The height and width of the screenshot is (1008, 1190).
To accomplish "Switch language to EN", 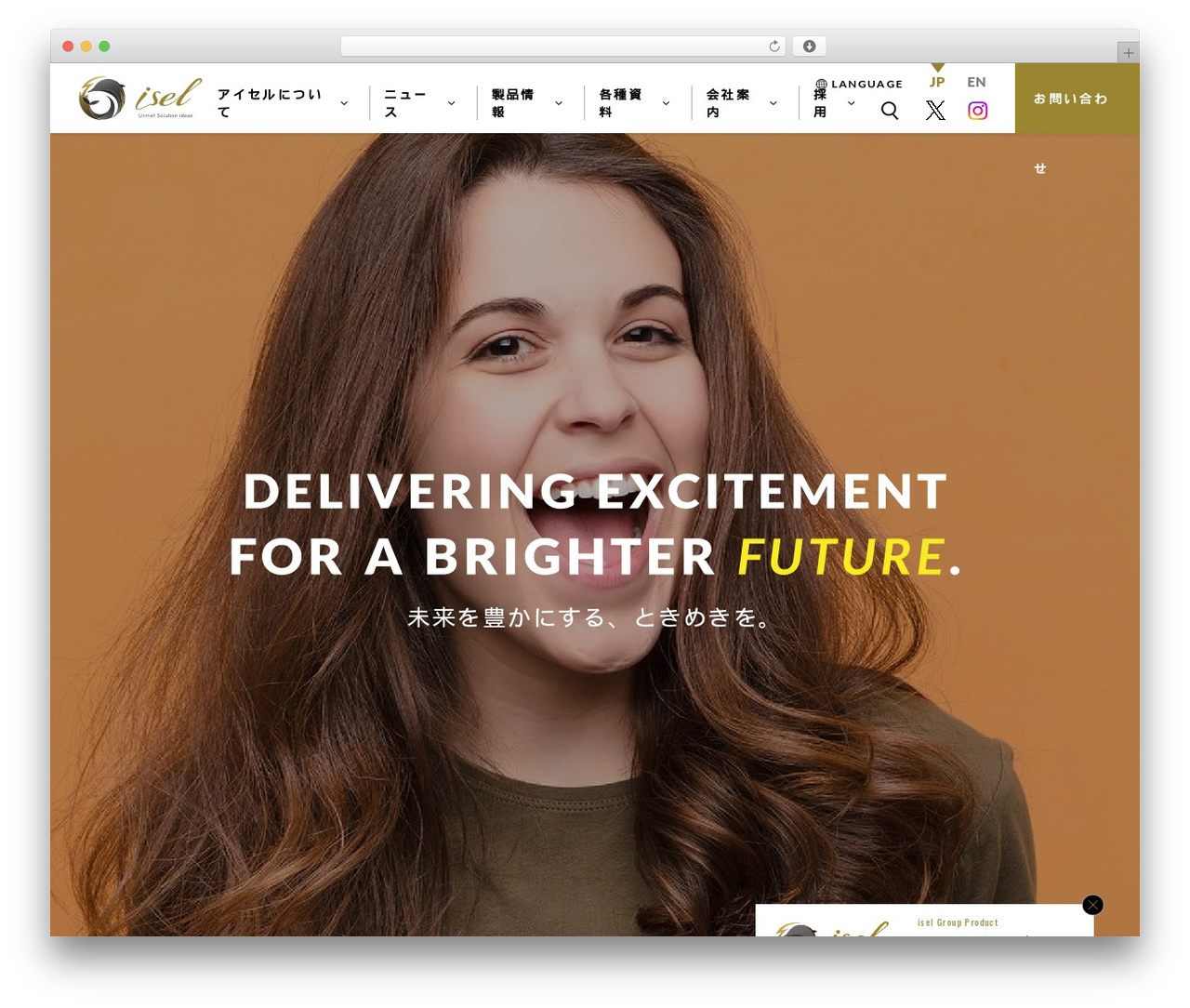I will coord(976,82).
